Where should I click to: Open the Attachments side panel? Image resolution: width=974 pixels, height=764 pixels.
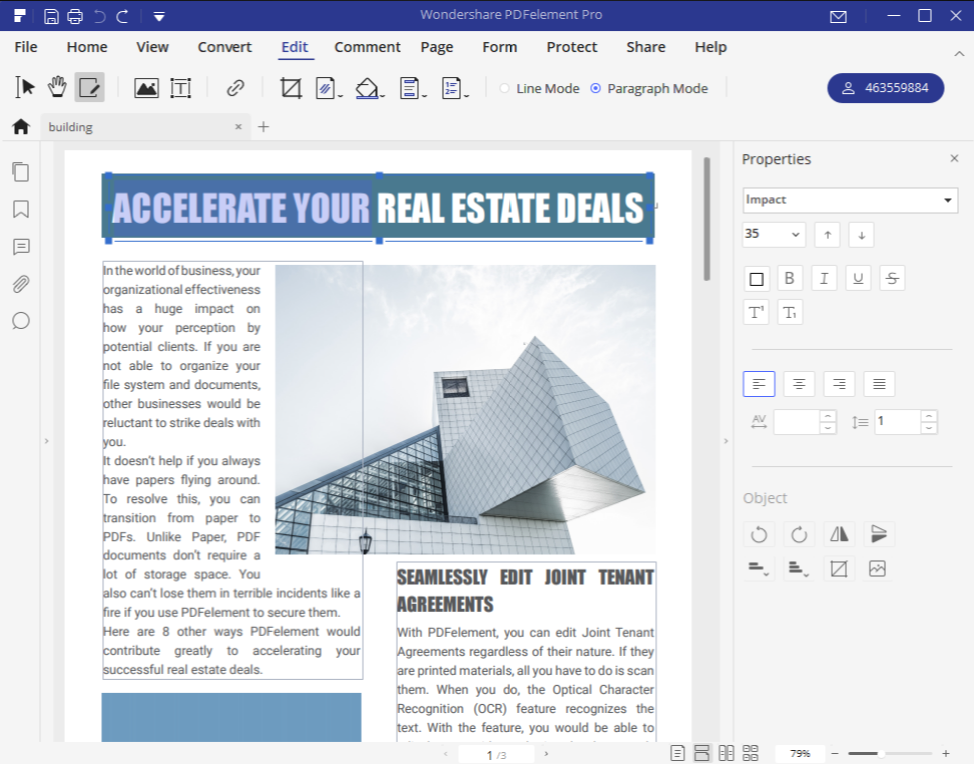pos(20,284)
